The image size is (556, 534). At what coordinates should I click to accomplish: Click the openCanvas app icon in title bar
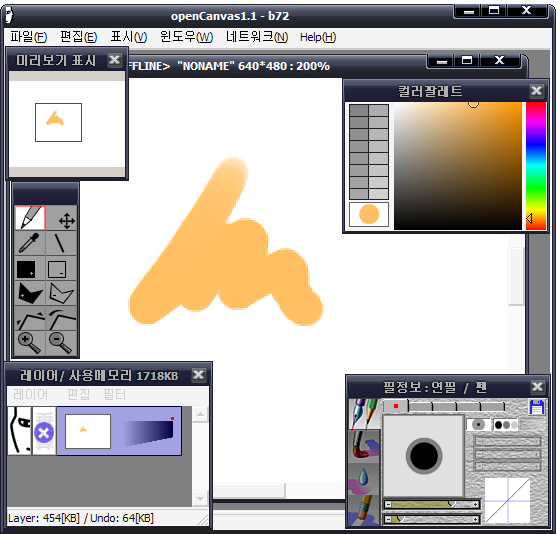click(x=9, y=15)
